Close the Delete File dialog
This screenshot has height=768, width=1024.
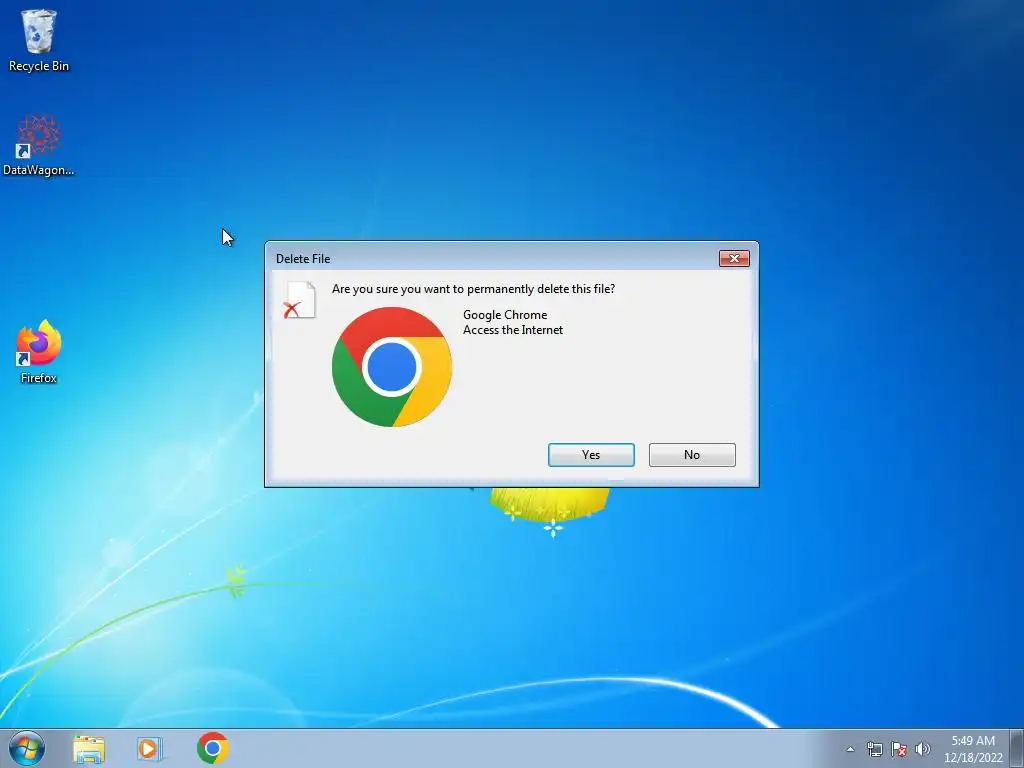(x=734, y=259)
